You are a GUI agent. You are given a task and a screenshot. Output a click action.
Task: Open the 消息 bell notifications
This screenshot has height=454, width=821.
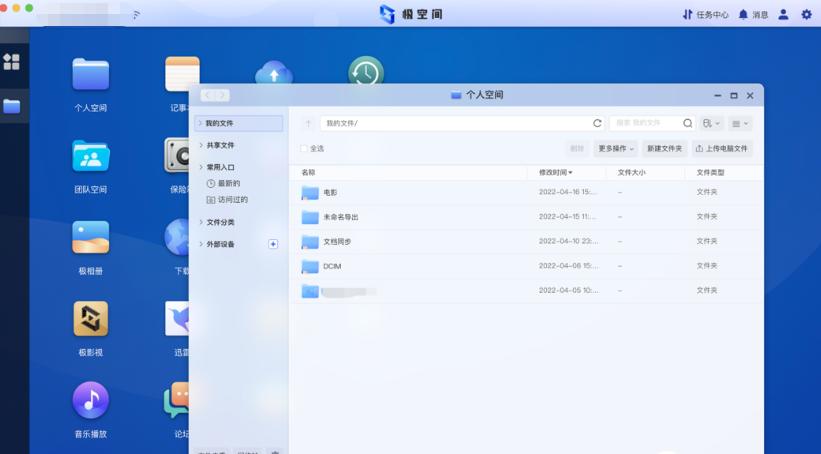[753, 15]
